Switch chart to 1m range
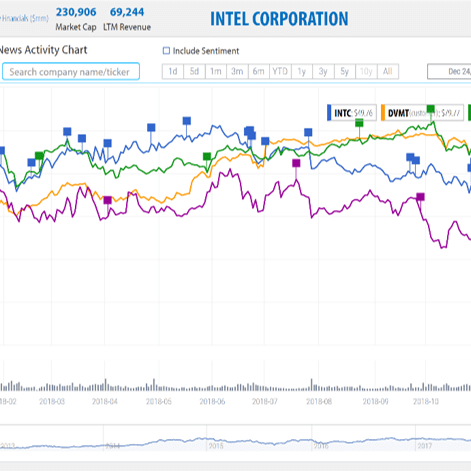 (x=216, y=71)
